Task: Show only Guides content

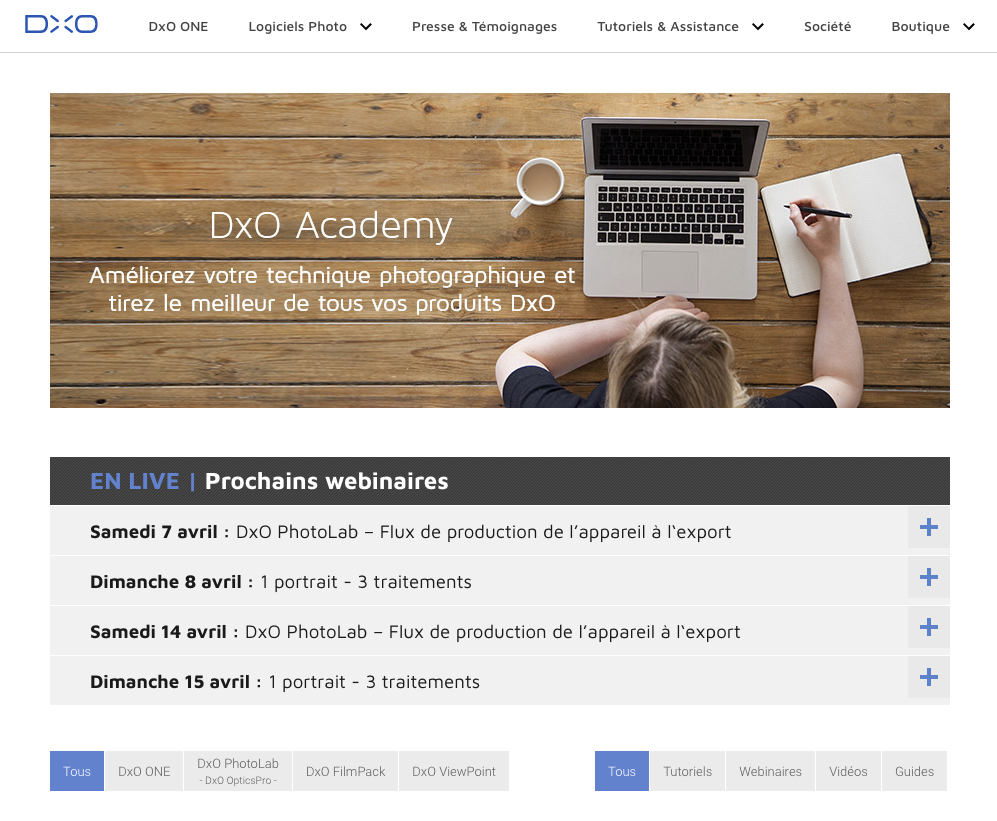Action: 914,771
